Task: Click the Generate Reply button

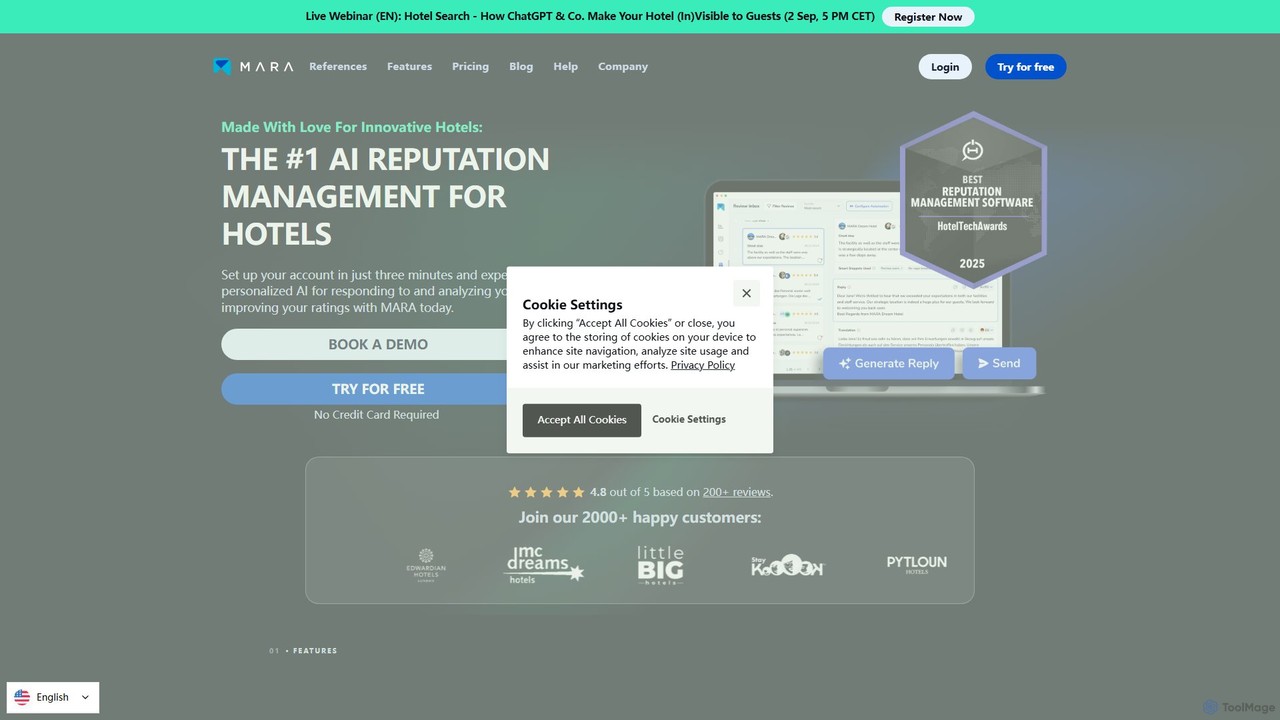Action: click(x=888, y=363)
